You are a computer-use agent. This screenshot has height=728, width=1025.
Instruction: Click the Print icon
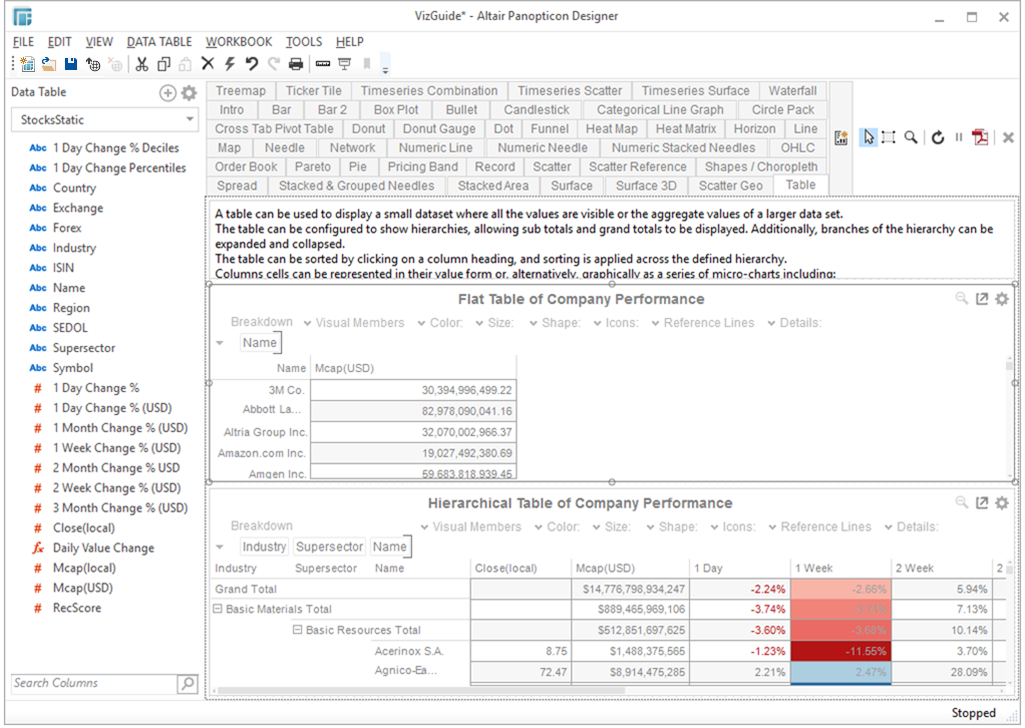click(x=297, y=66)
